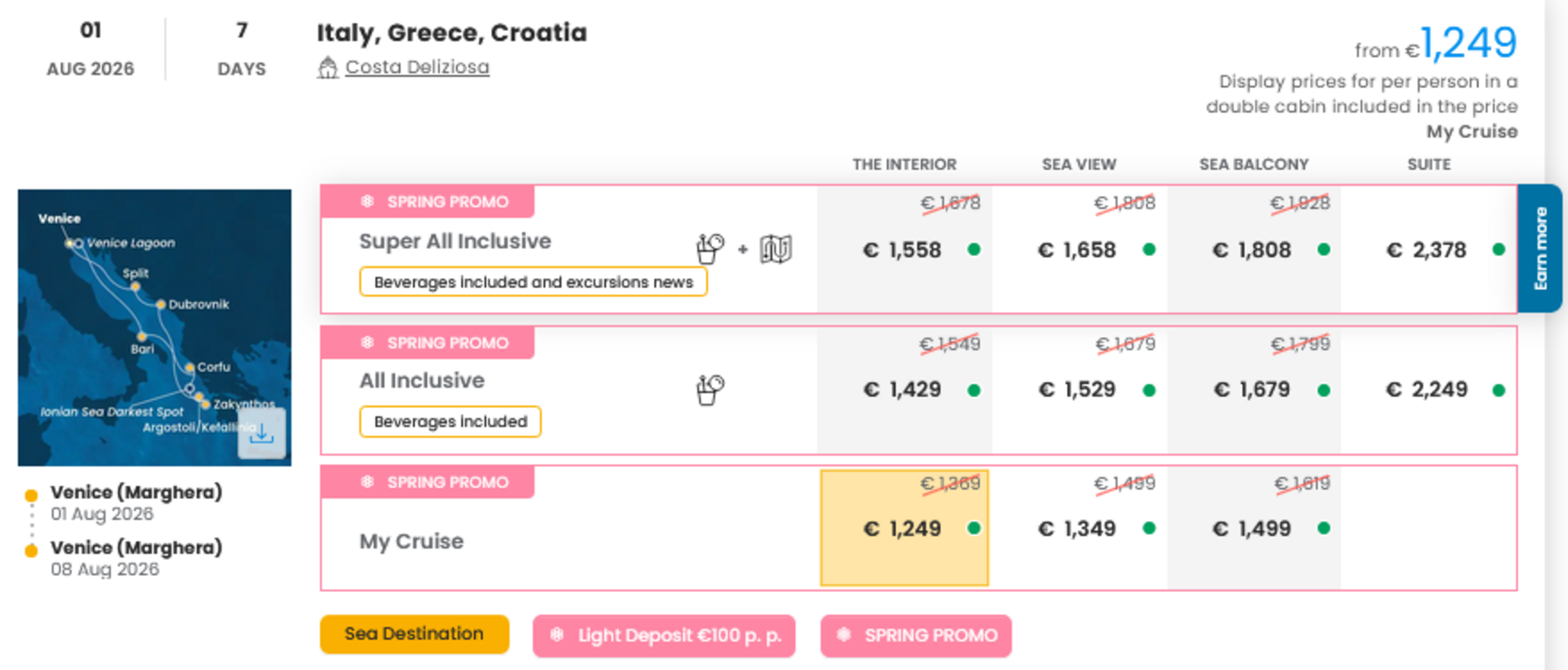1568x670 pixels.
Task: Click the download itinerary icon on the route map
Action: tap(262, 434)
